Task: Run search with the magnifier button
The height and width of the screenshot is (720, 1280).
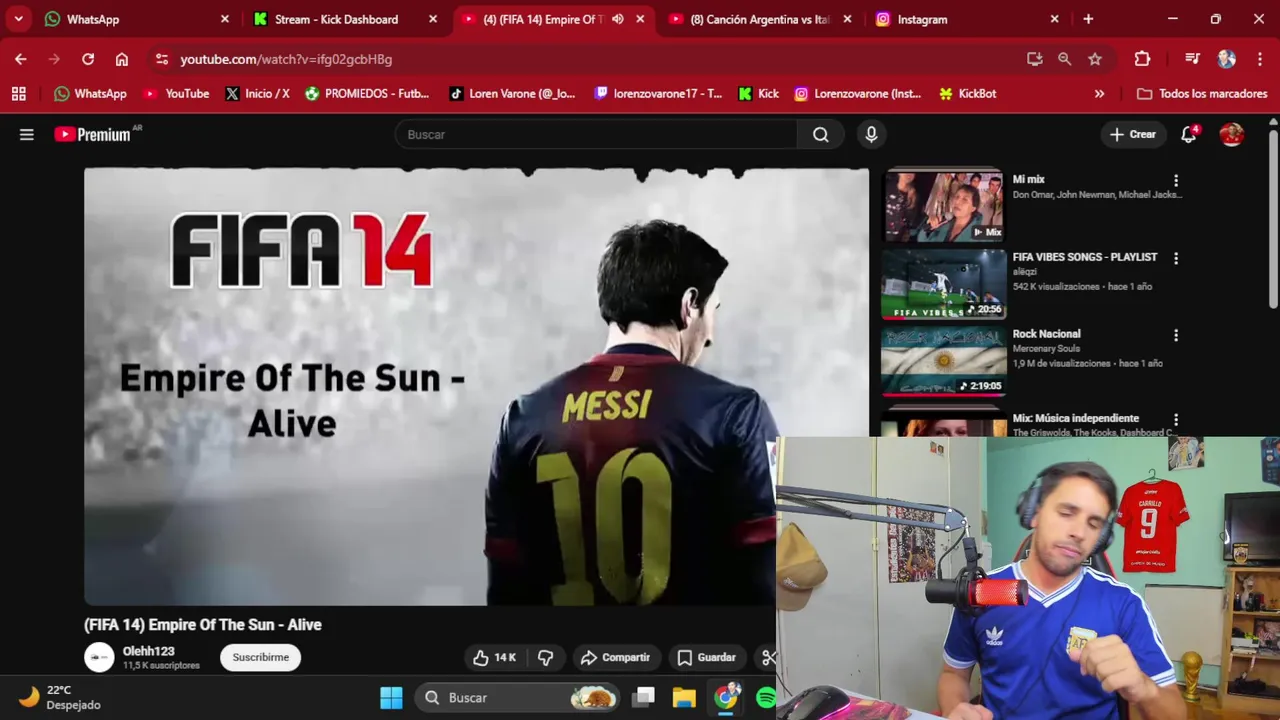Action: (821, 134)
